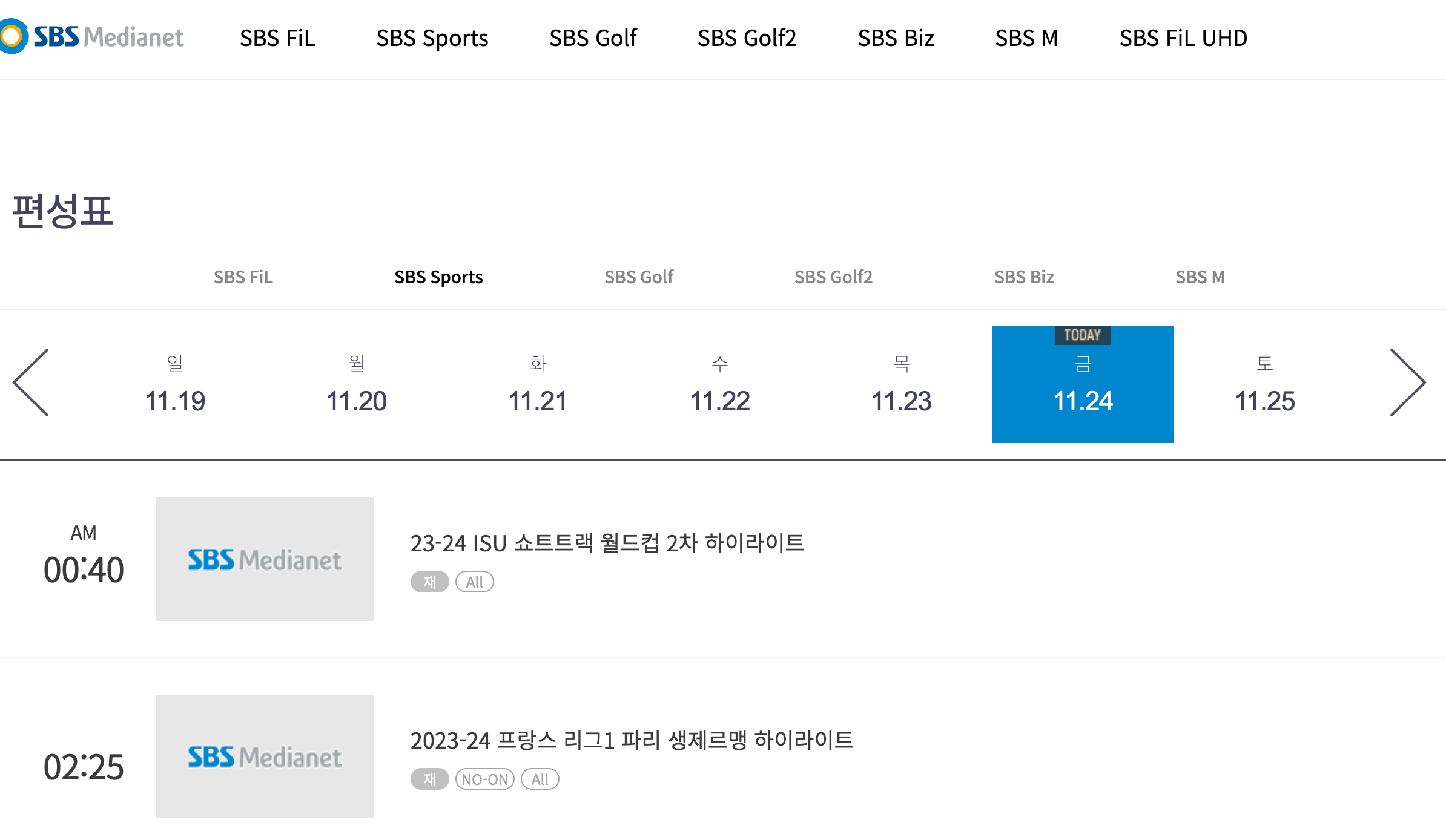Image resolution: width=1446 pixels, height=840 pixels.
Task: Open the SBS Biz channel tab
Action: click(x=1023, y=277)
